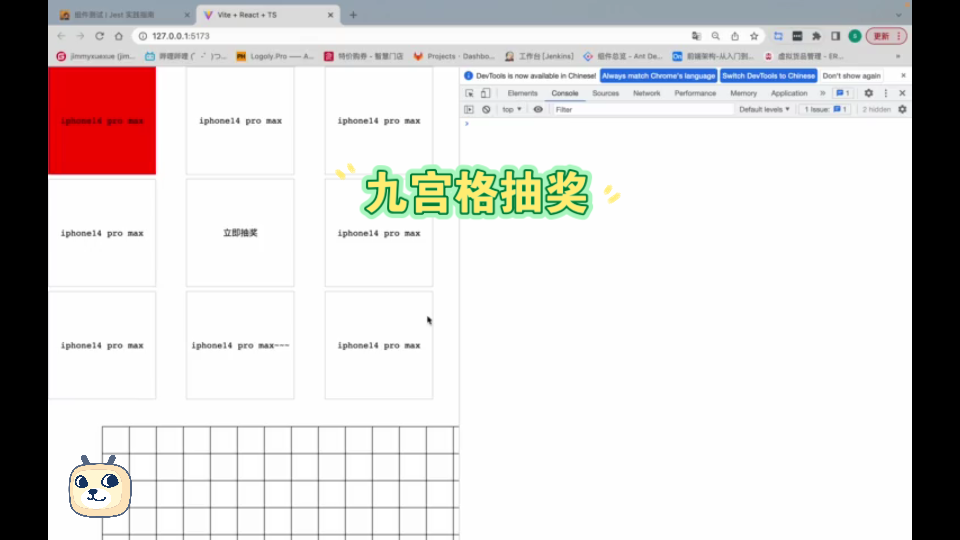The height and width of the screenshot is (540, 960).
Task: Switch to the Sources tab
Action: (606, 93)
